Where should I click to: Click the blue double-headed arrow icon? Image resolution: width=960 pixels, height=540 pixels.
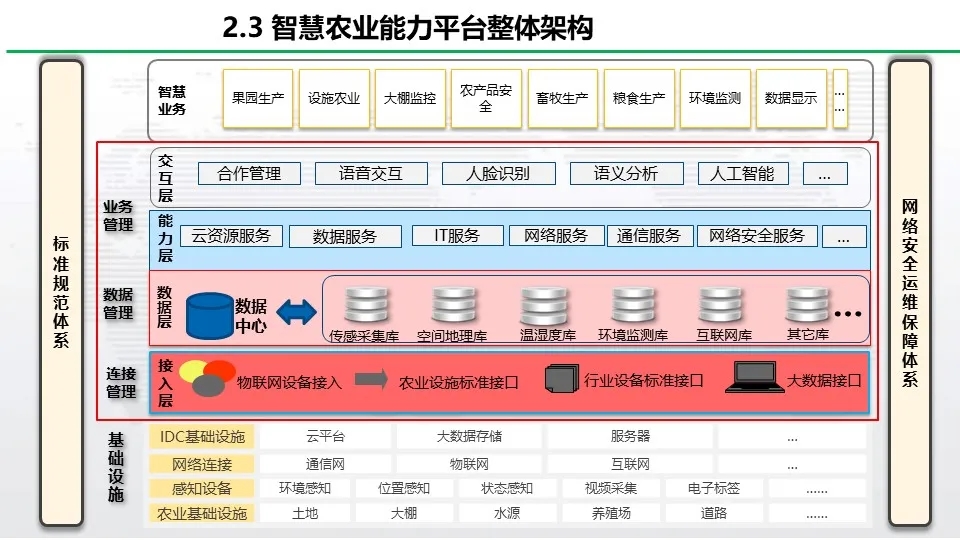pyautogui.click(x=297, y=313)
